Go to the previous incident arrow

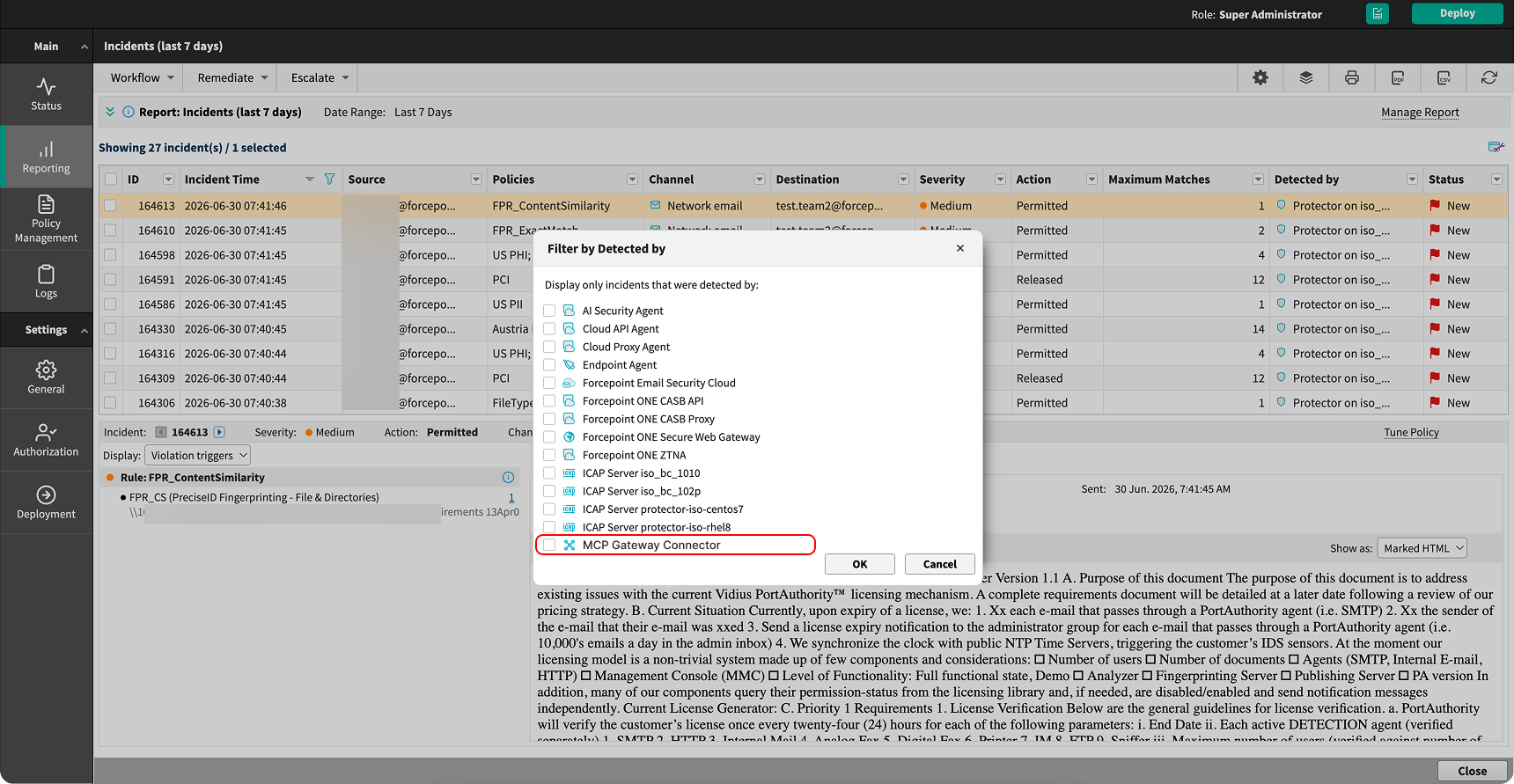click(161, 432)
